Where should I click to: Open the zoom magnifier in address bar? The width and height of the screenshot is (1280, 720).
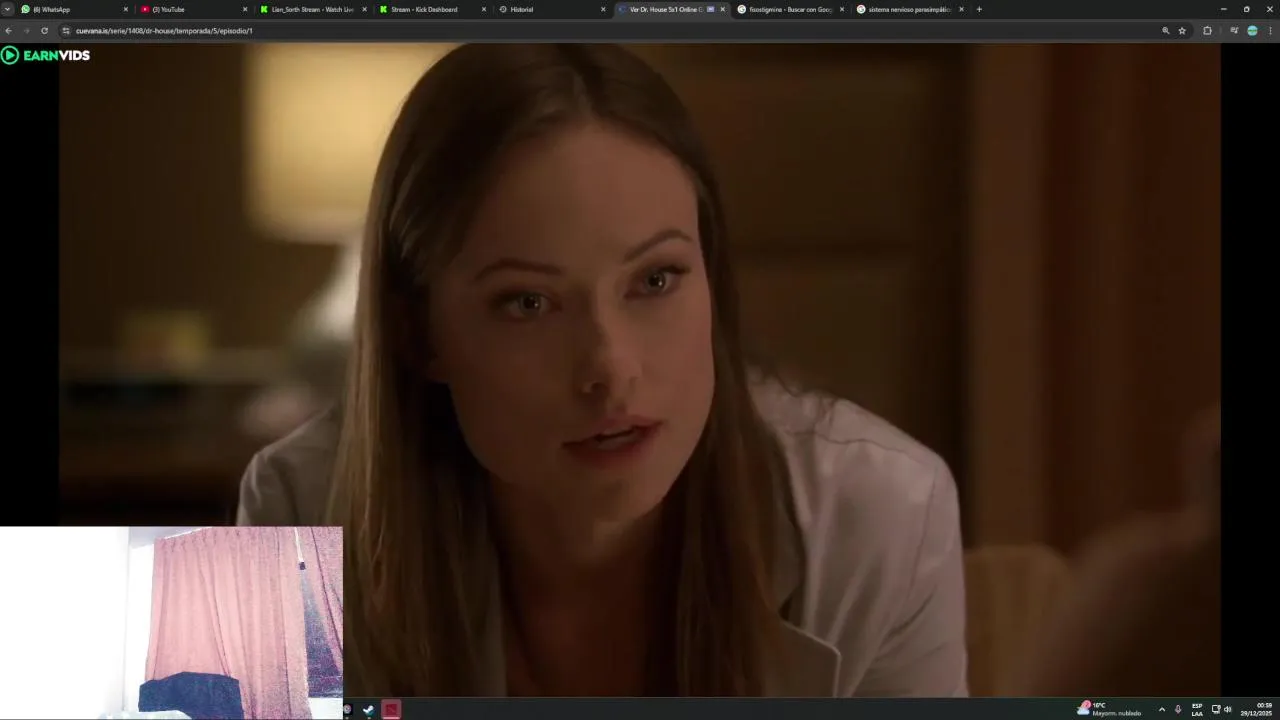(1165, 31)
